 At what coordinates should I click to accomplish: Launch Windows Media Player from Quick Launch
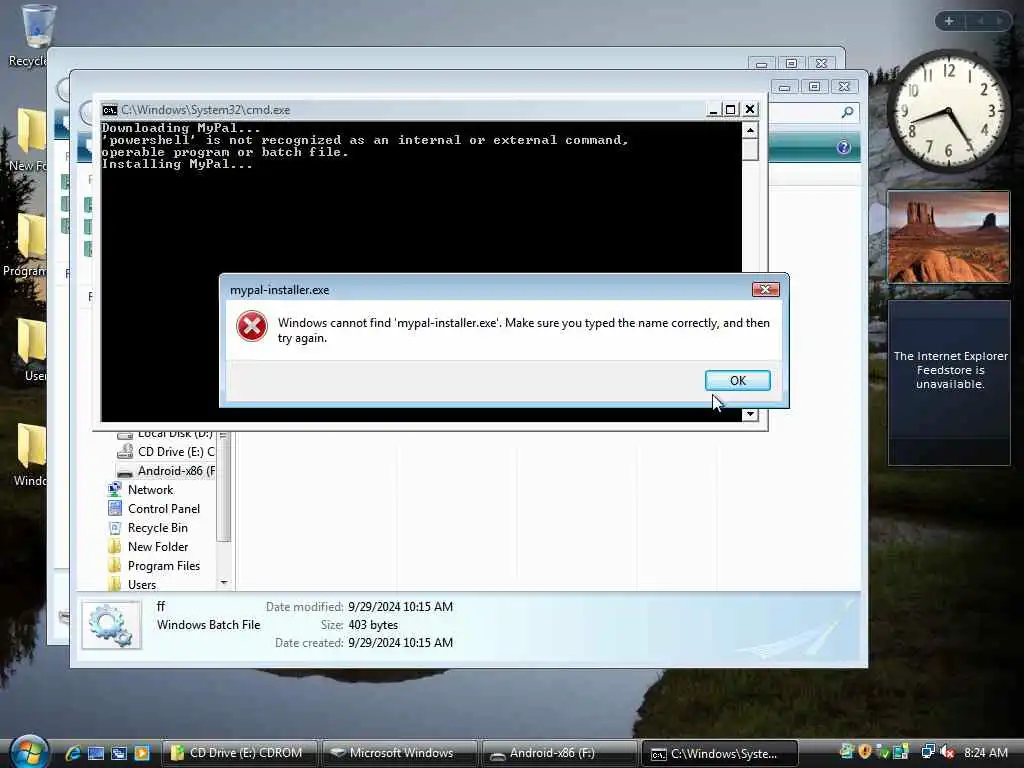(142, 753)
